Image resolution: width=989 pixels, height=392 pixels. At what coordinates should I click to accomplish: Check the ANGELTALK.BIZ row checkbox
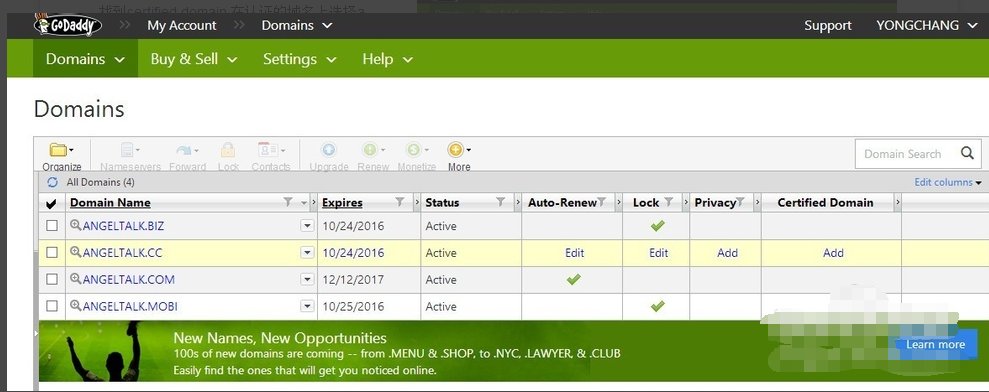[52, 225]
